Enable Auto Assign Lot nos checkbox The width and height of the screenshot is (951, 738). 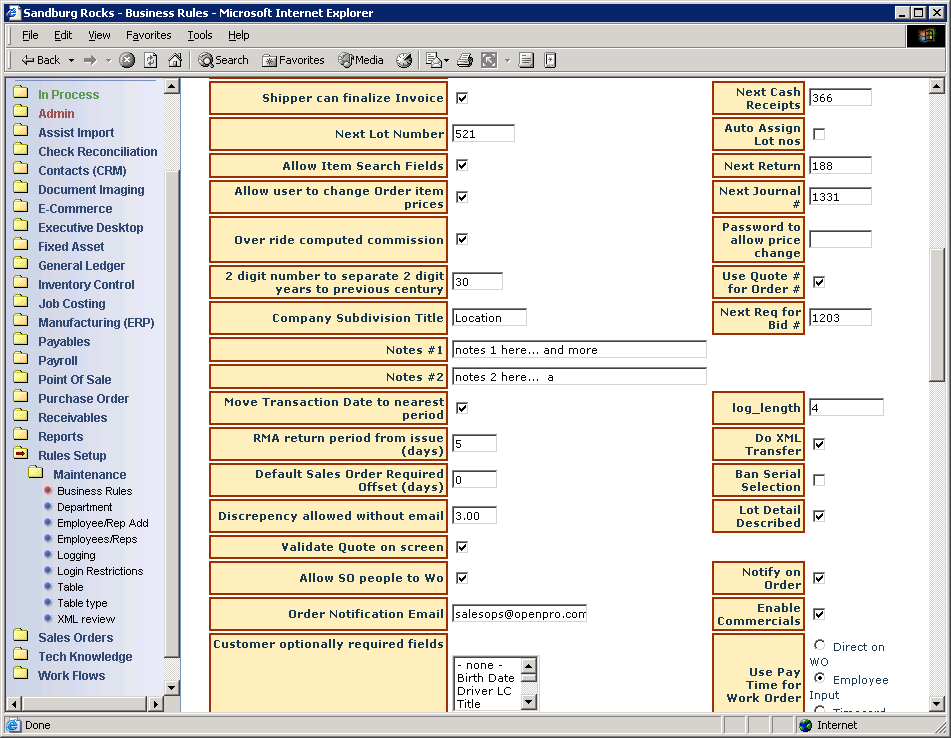click(819, 134)
